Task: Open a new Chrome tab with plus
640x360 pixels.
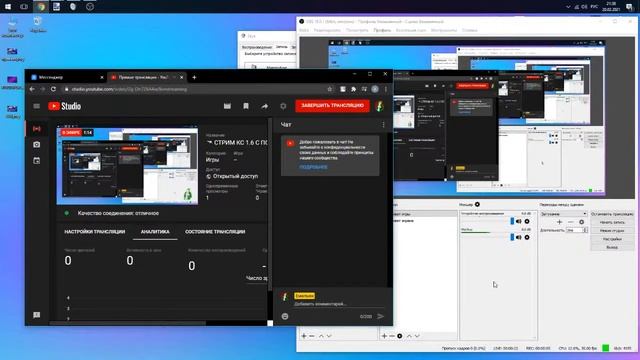Action: pyautogui.click(x=194, y=77)
